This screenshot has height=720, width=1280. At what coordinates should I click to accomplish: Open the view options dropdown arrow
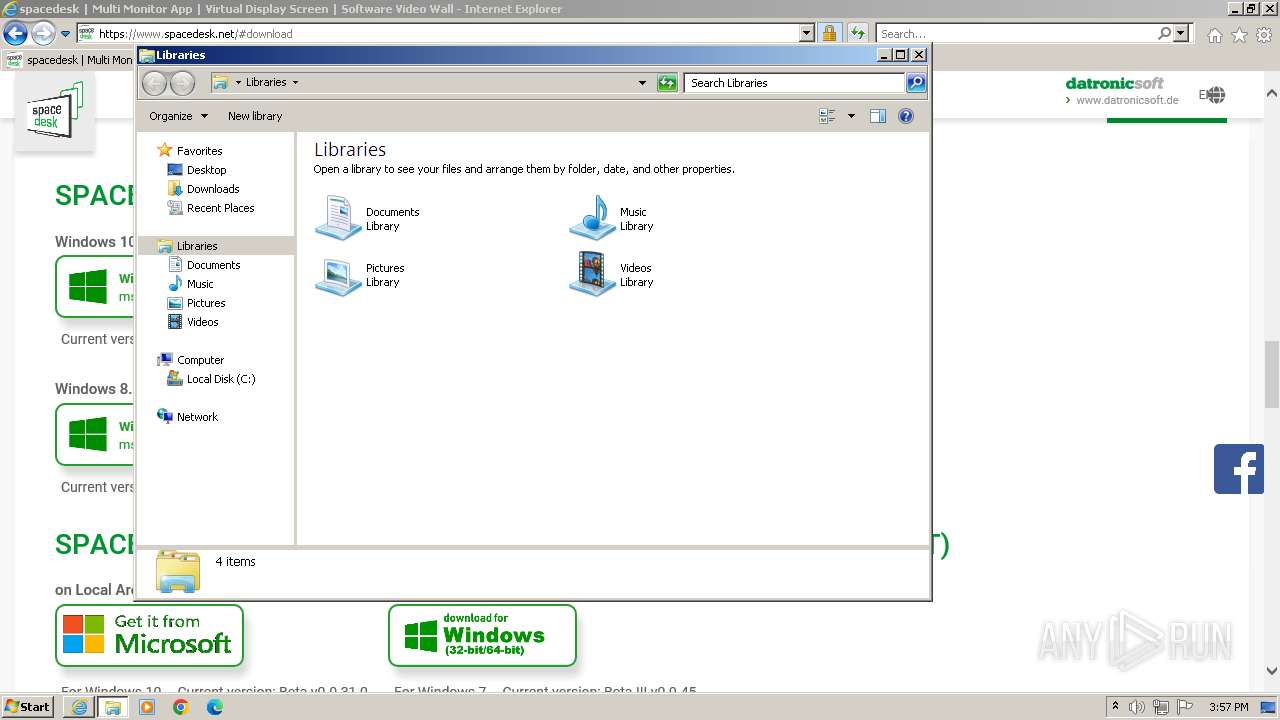point(851,116)
